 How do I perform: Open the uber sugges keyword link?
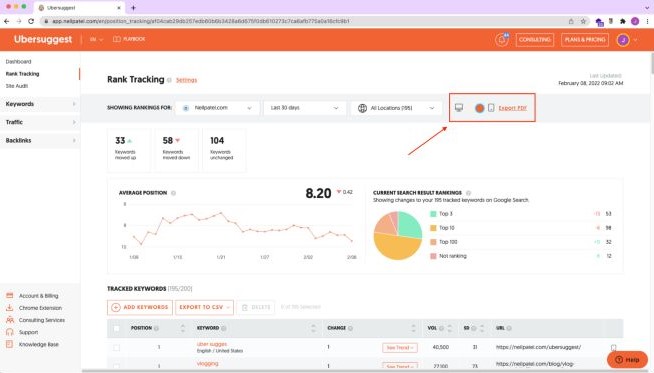click(x=212, y=344)
